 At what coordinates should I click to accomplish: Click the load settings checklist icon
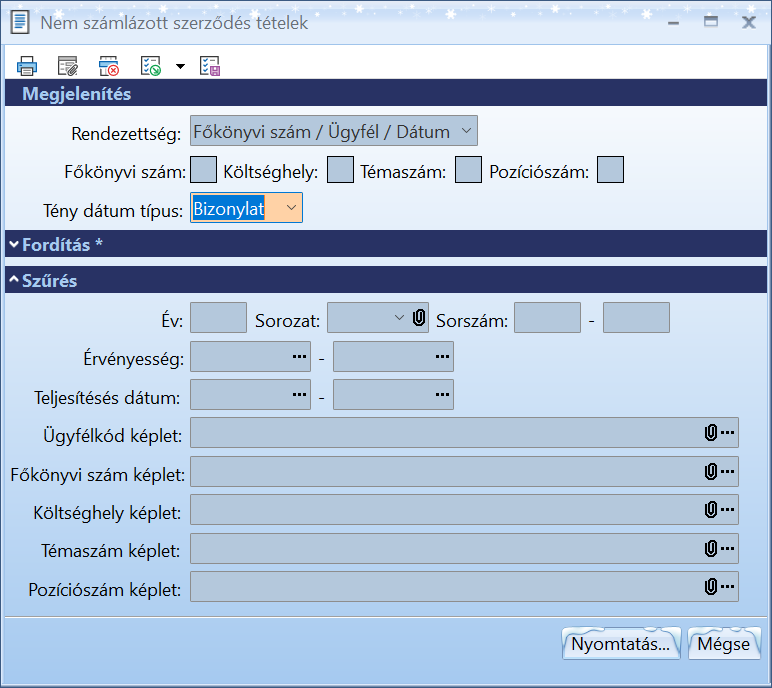tap(151, 67)
